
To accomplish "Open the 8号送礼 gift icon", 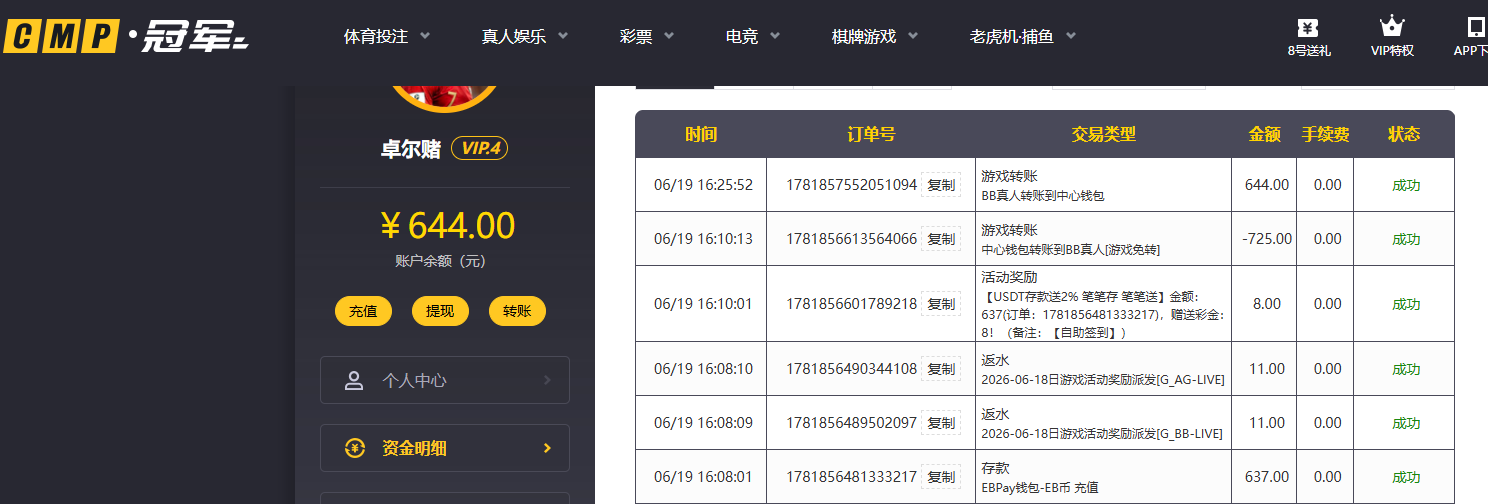I will point(1308,28).
